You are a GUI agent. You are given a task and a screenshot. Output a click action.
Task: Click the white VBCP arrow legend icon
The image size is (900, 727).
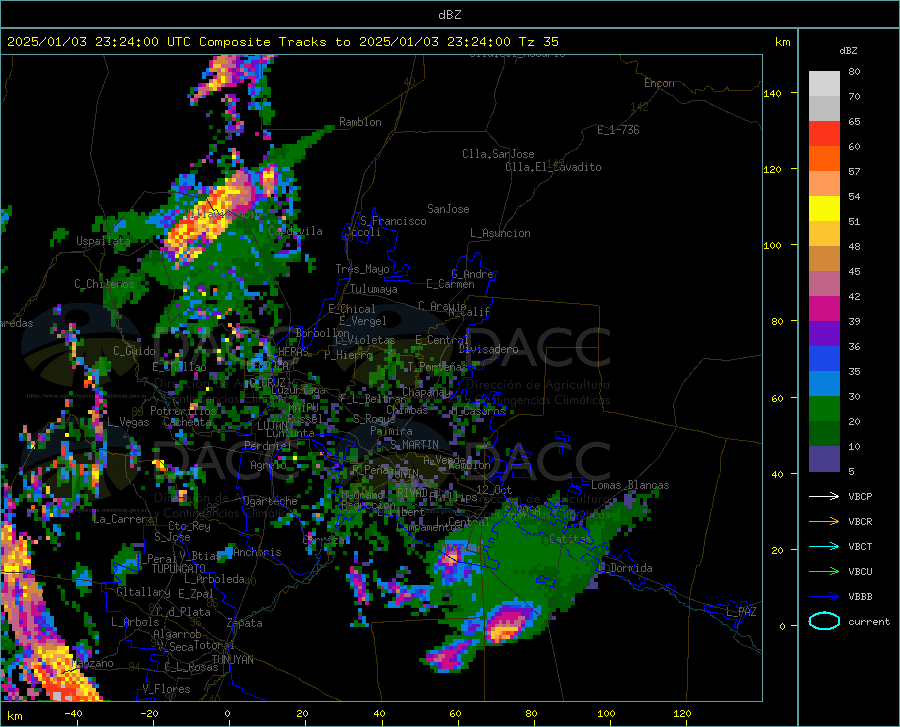[824, 496]
